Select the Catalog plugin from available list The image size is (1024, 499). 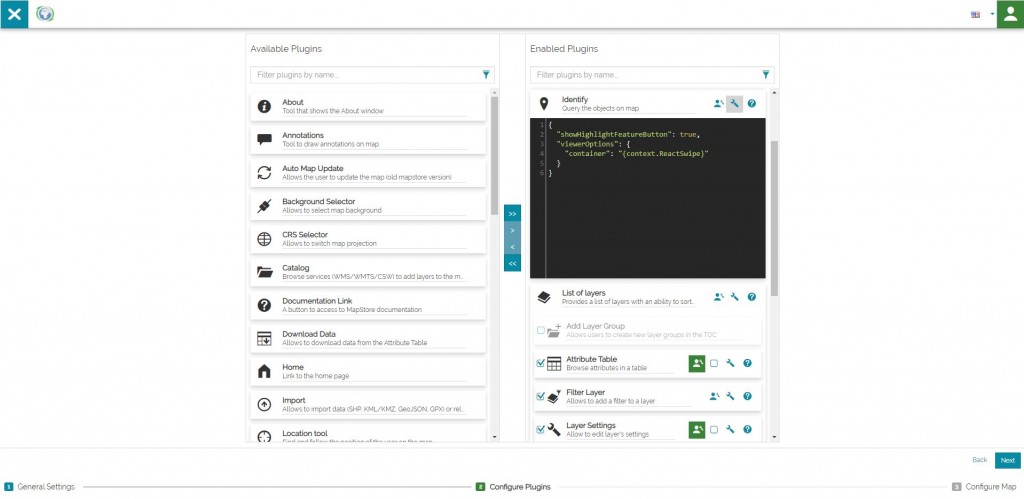click(360, 272)
